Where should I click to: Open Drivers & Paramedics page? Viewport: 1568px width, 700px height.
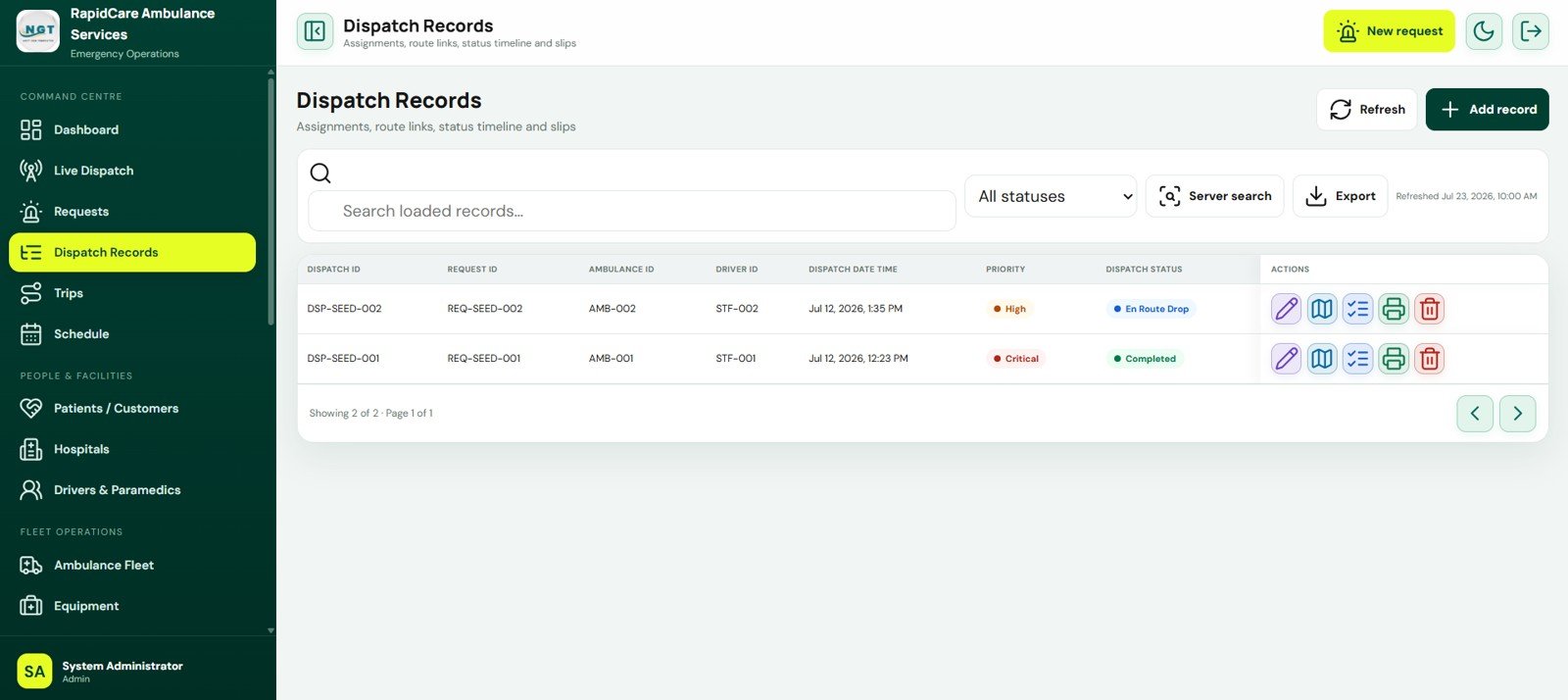[x=132, y=490]
